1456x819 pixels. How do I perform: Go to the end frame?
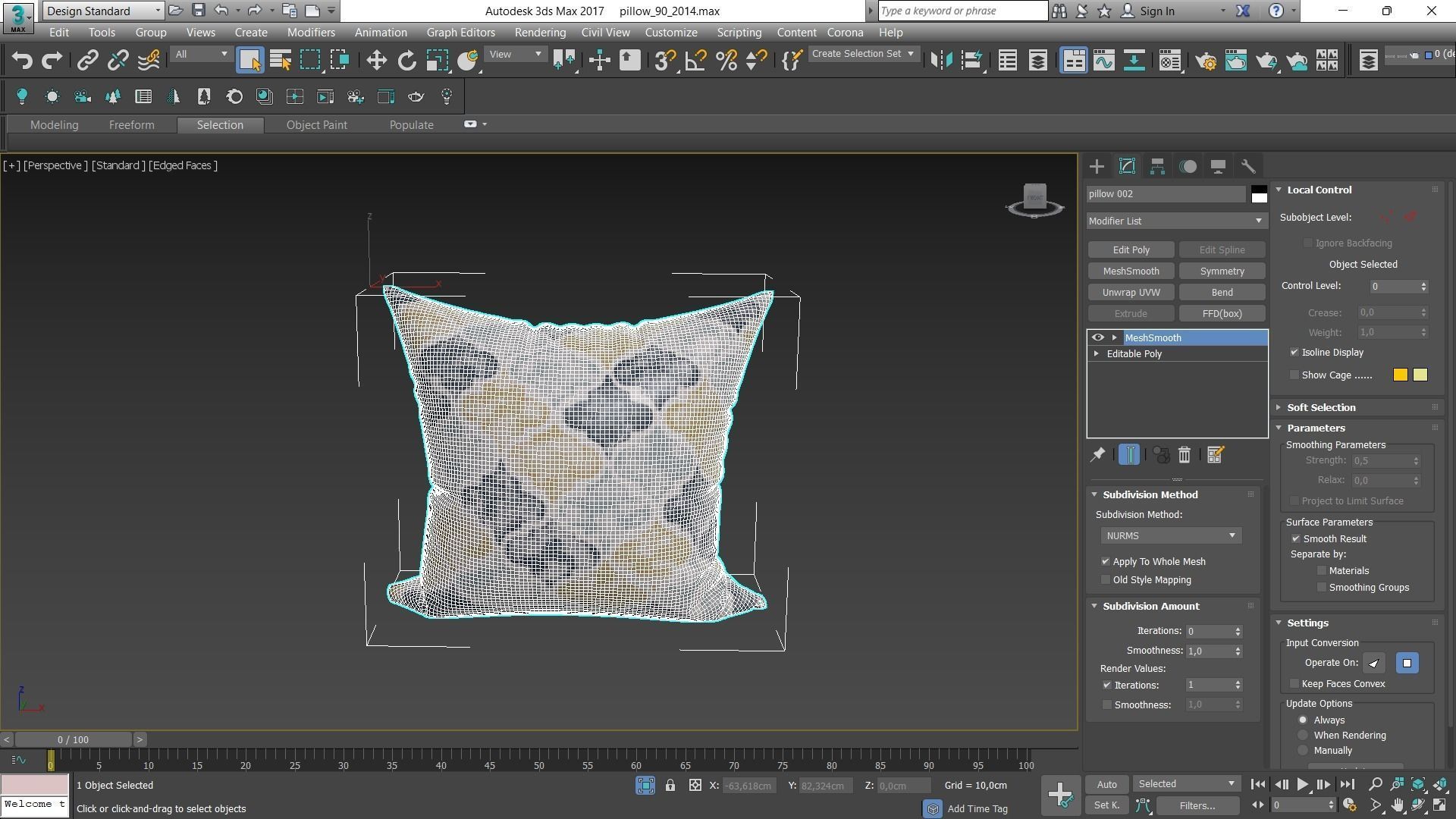click(x=1347, y=784)
